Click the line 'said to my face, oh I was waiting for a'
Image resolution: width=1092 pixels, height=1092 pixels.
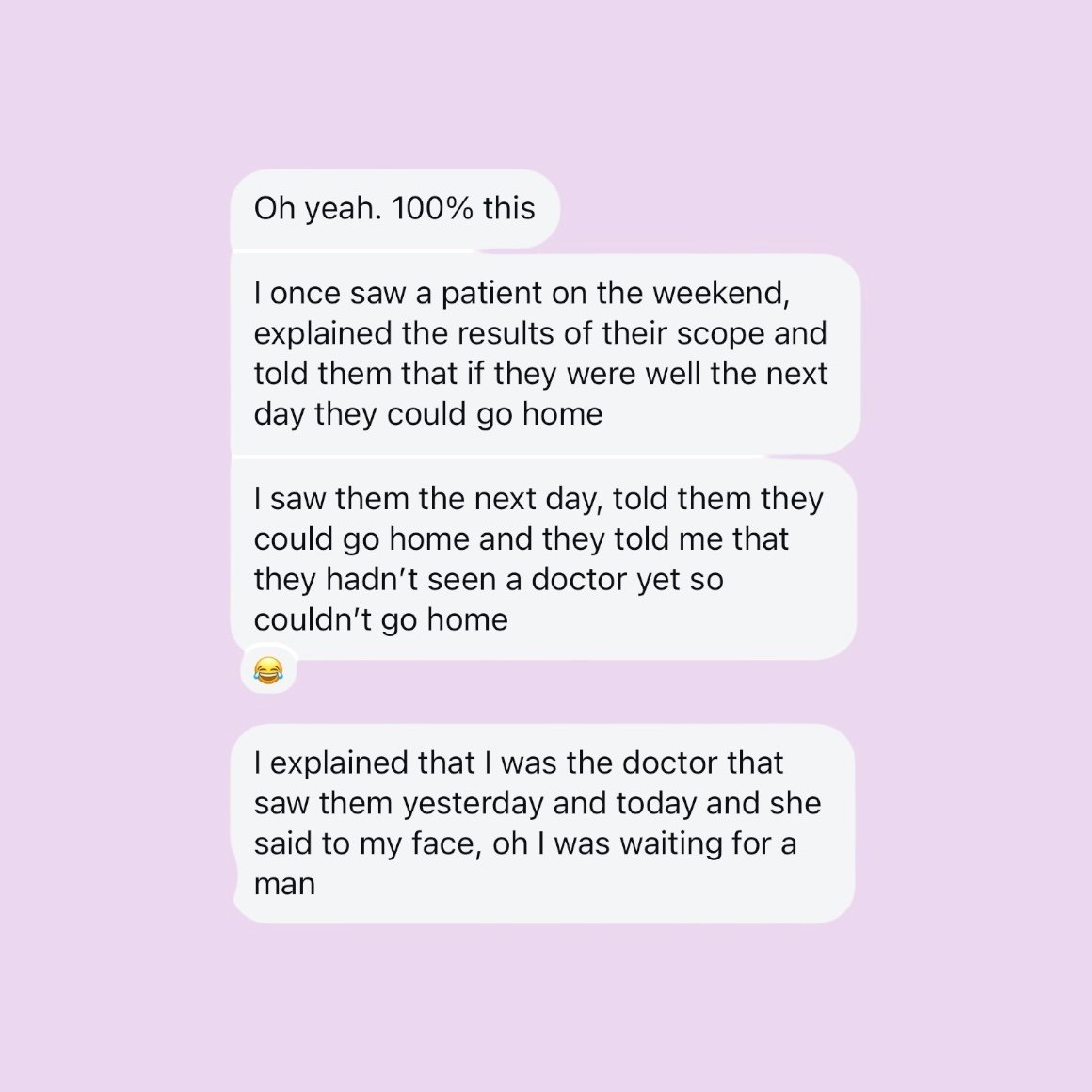pos(525,843)
